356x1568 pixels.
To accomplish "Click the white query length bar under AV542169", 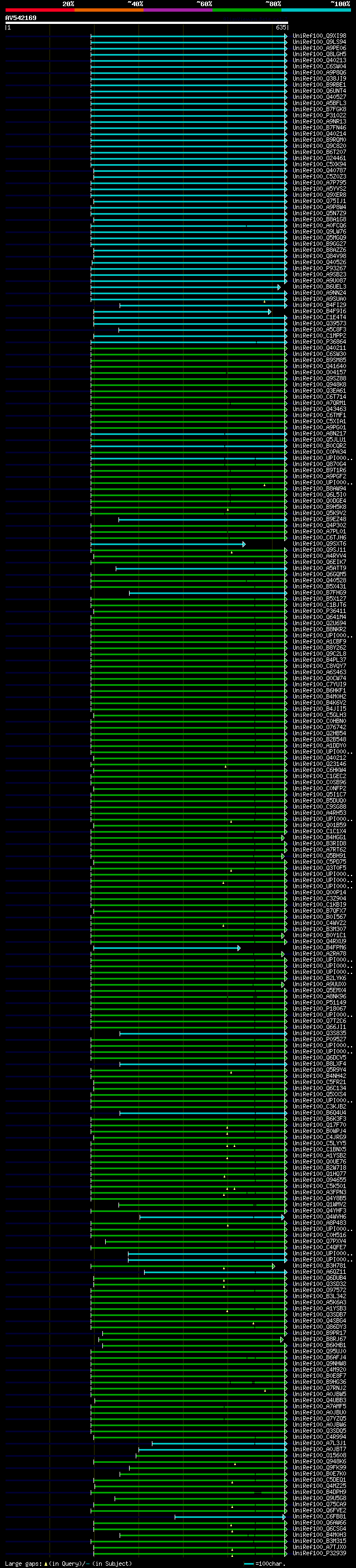I will click(x=146, y=23).
